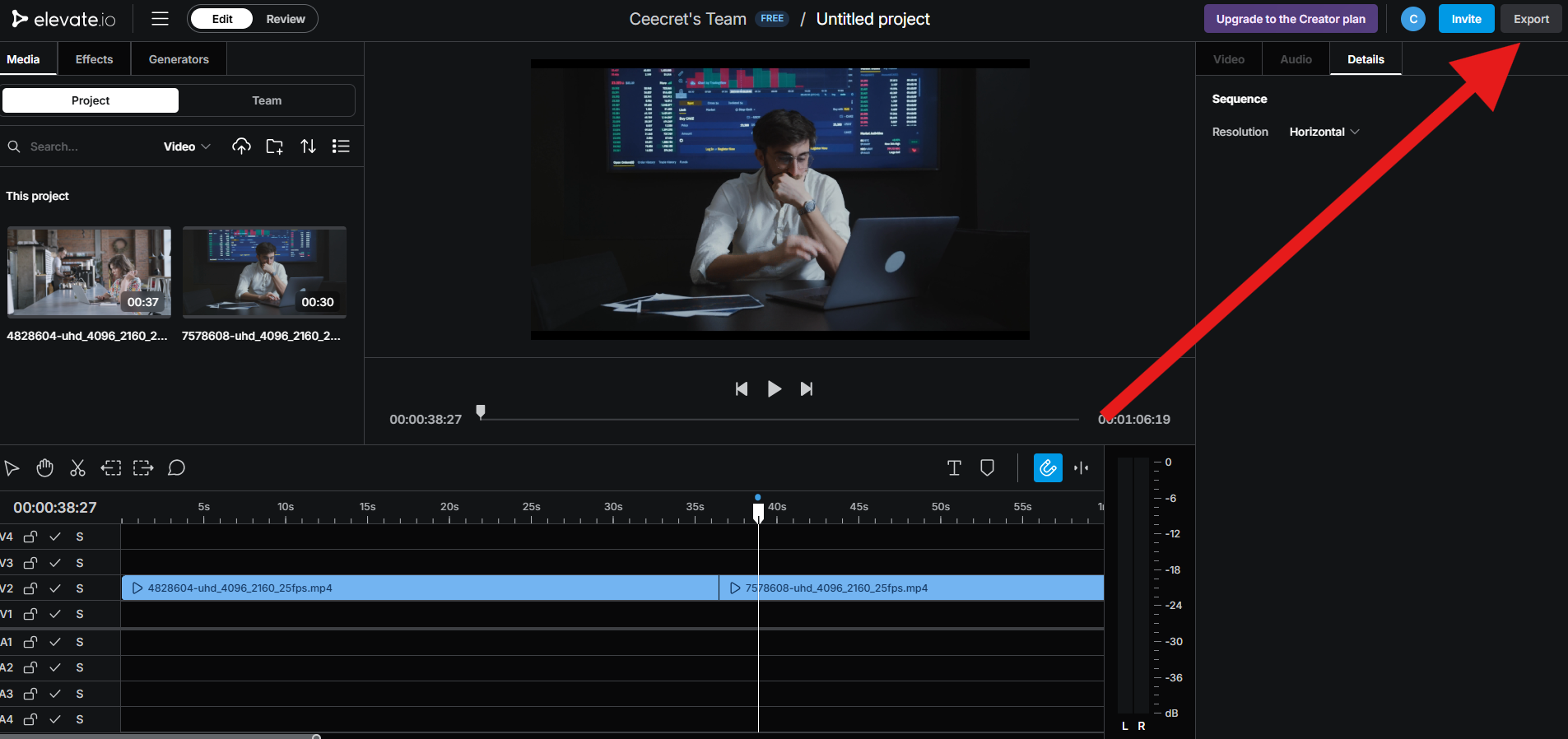The width and height of the screenshot is (1568, 739).
Task: Click the split at playhead icon
Action: (x=1082, y=468)
